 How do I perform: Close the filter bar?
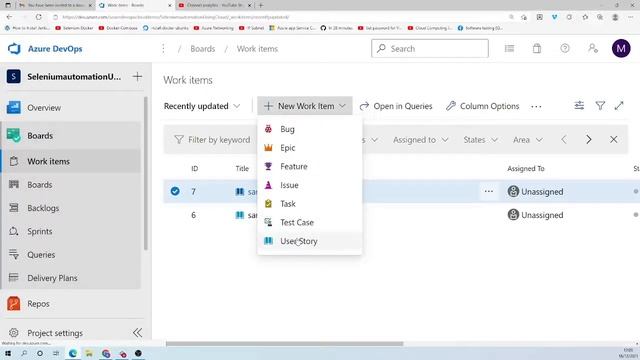[x=613, y=140]
